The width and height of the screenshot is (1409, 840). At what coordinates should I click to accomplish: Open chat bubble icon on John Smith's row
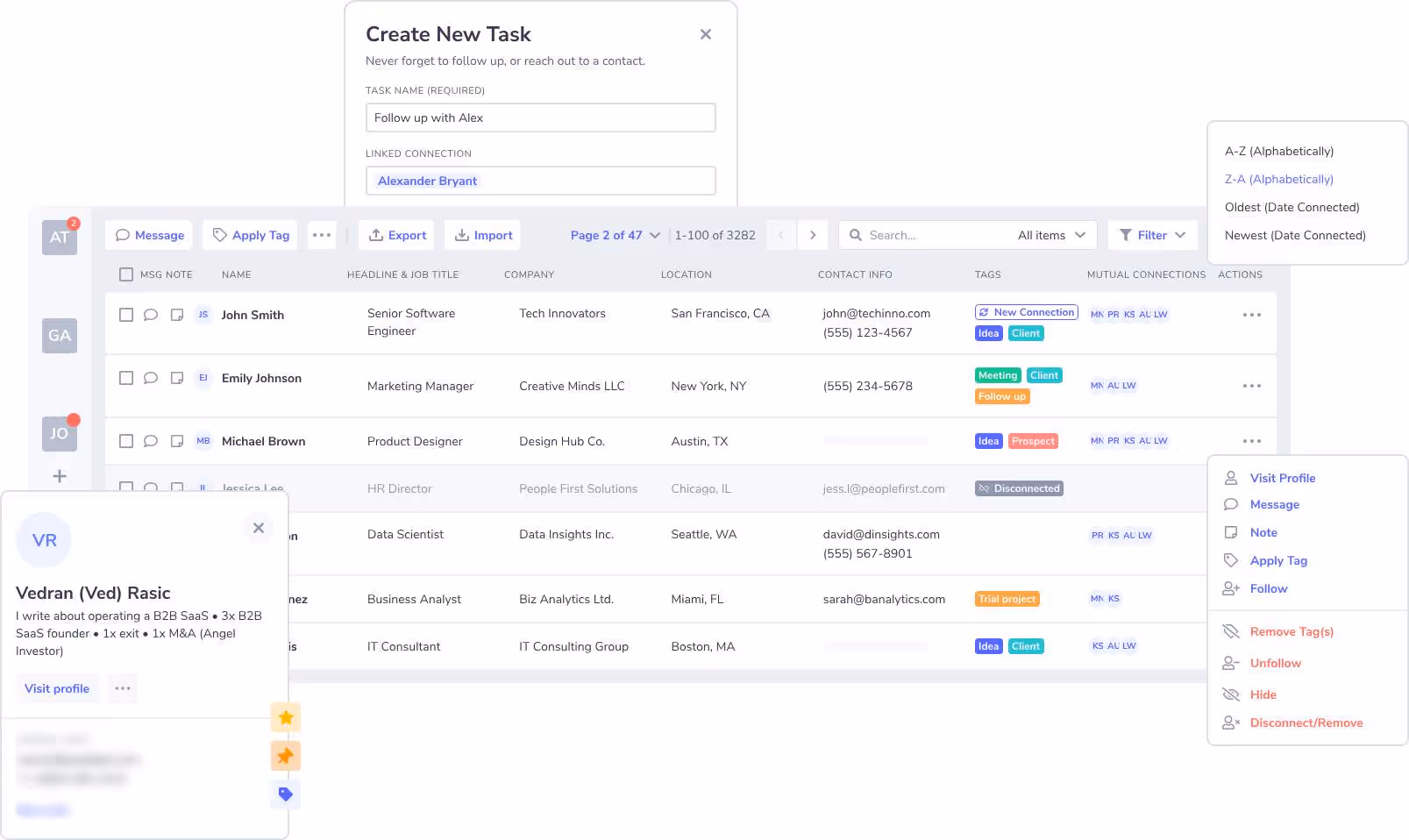151,315
